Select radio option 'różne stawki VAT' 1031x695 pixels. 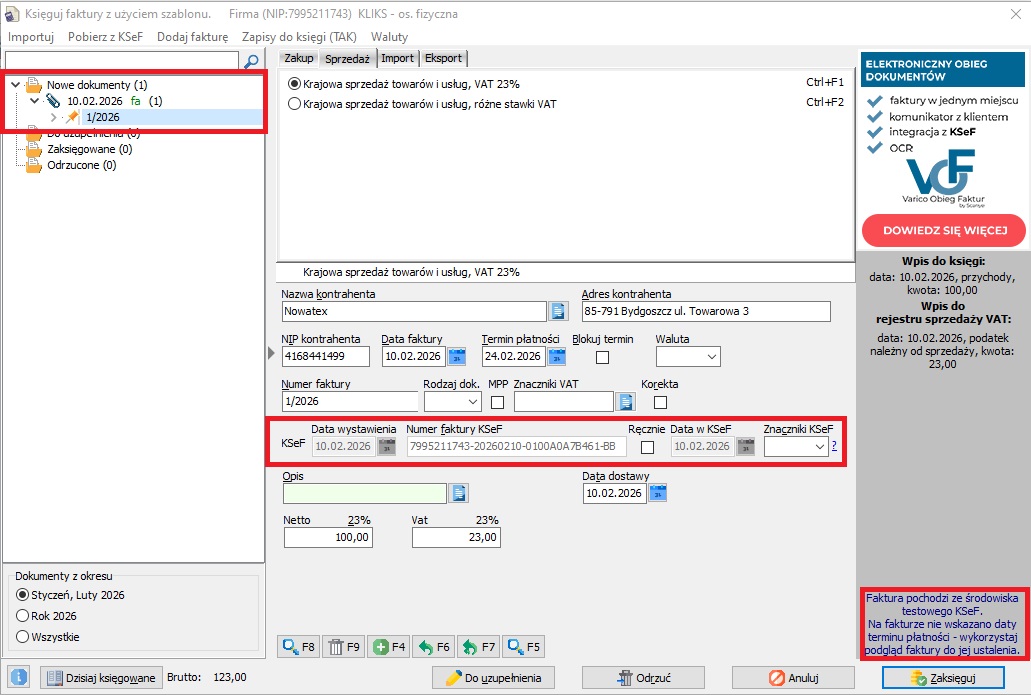[x=294, y=103]
